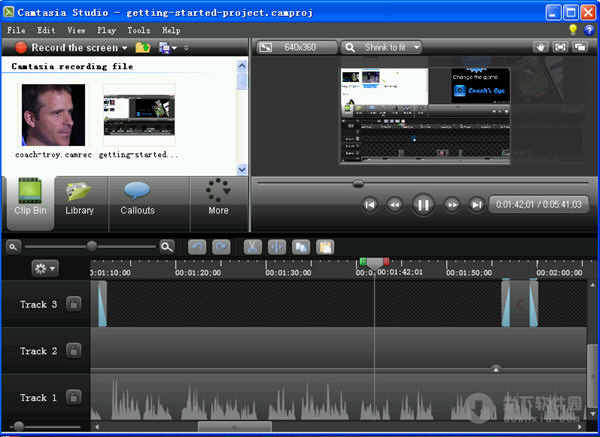Open the Clip Bin tab
Screen dimensions: 600x437
click(30, 203)
